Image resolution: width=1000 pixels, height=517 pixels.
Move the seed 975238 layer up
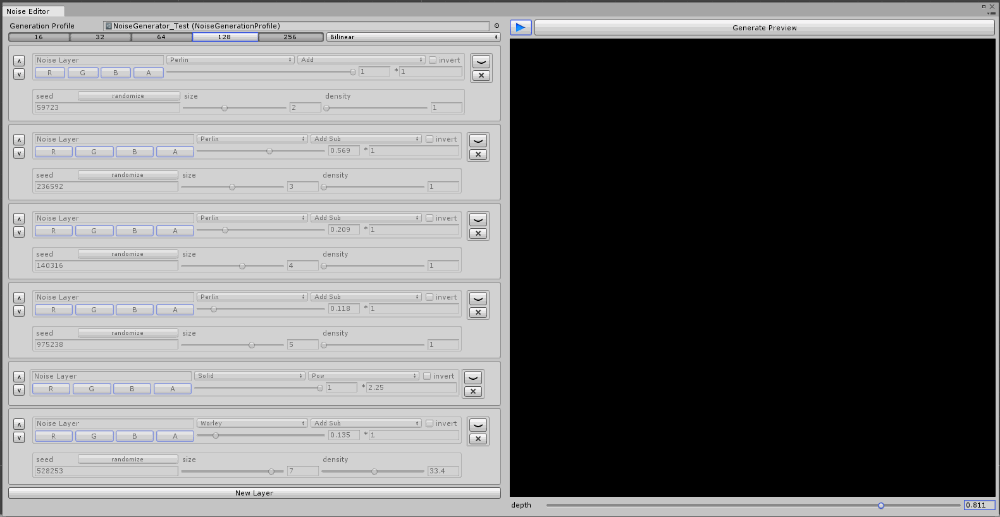tap(19, 298)
